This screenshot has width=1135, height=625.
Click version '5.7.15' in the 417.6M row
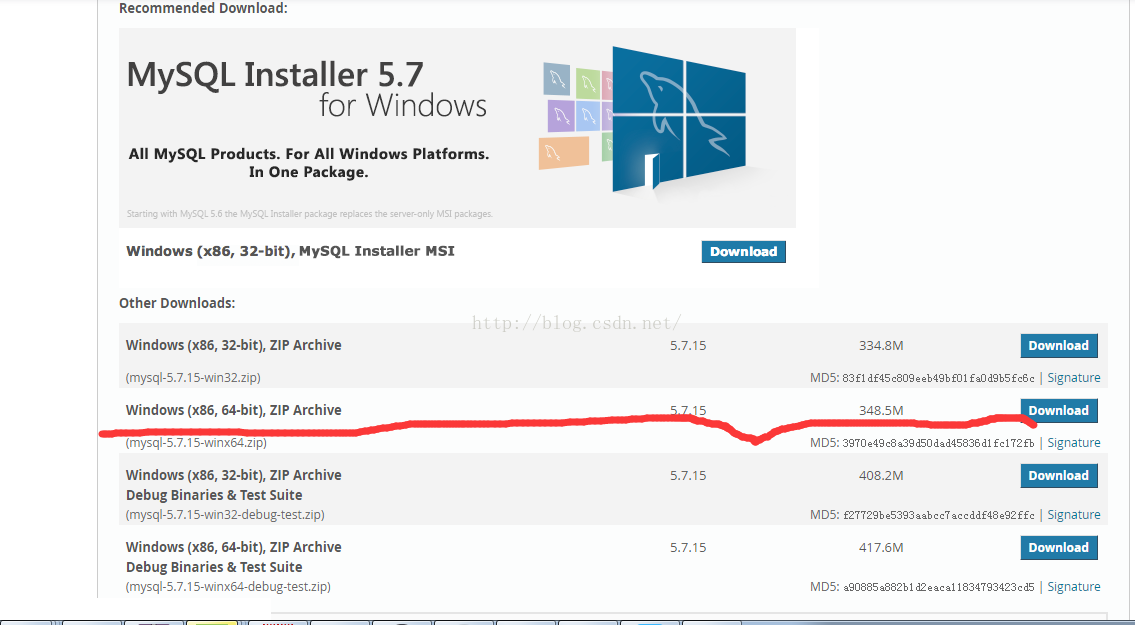688,548
